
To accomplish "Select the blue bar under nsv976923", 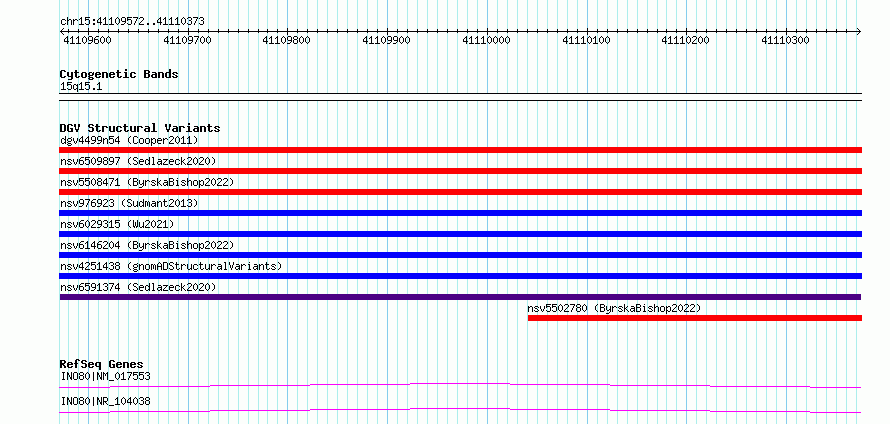I will pos(461,213).
